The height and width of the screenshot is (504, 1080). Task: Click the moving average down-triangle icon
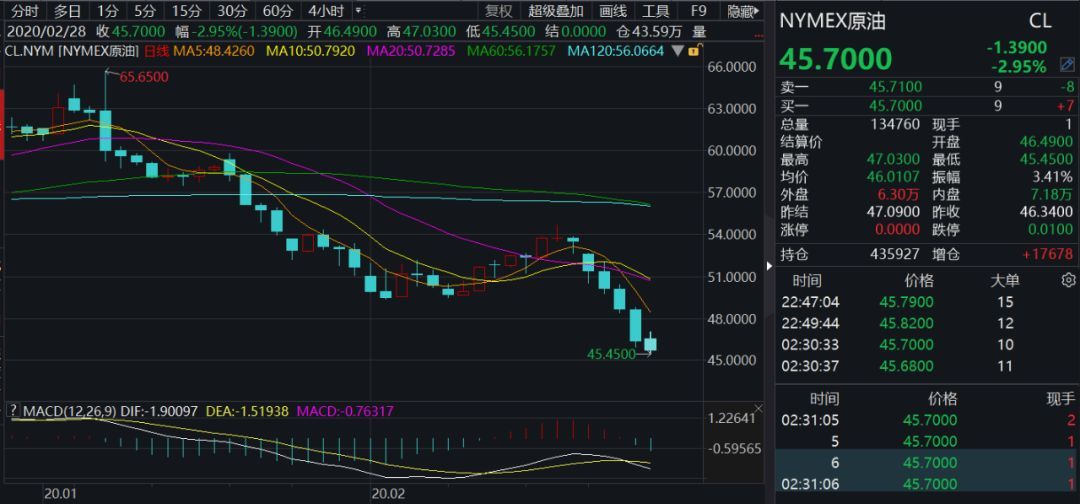[678, 50]
